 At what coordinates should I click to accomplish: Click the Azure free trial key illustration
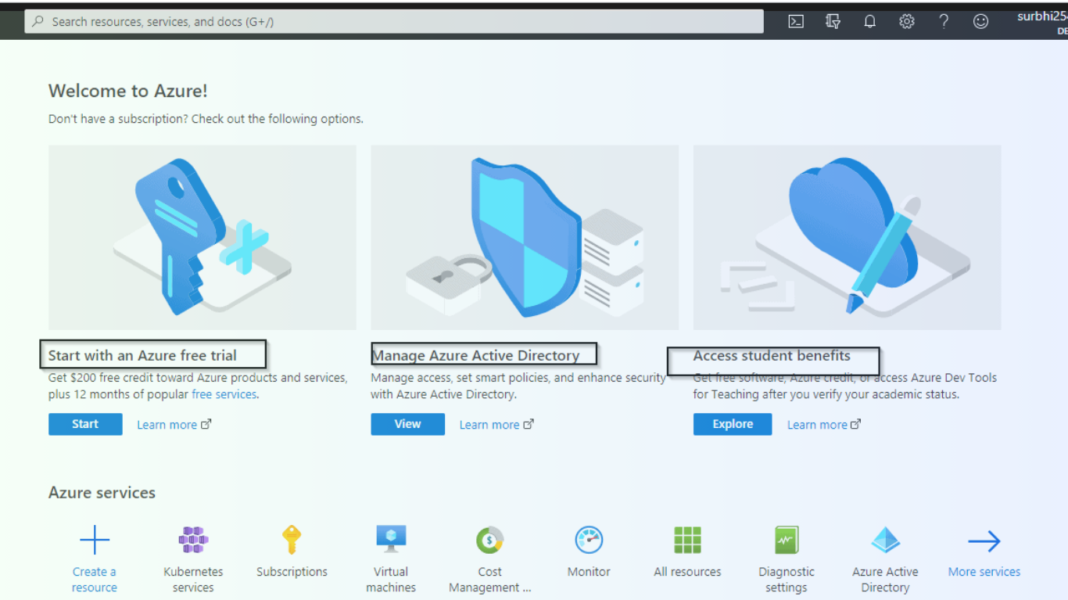(202, 237)
